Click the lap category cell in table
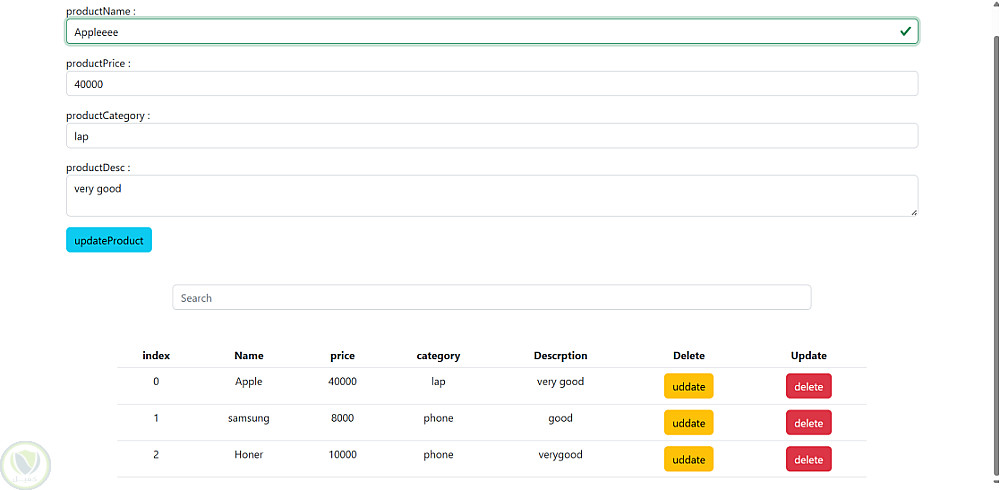Image resolution: width=1000 pixels, height=490 pixels. 438,382
